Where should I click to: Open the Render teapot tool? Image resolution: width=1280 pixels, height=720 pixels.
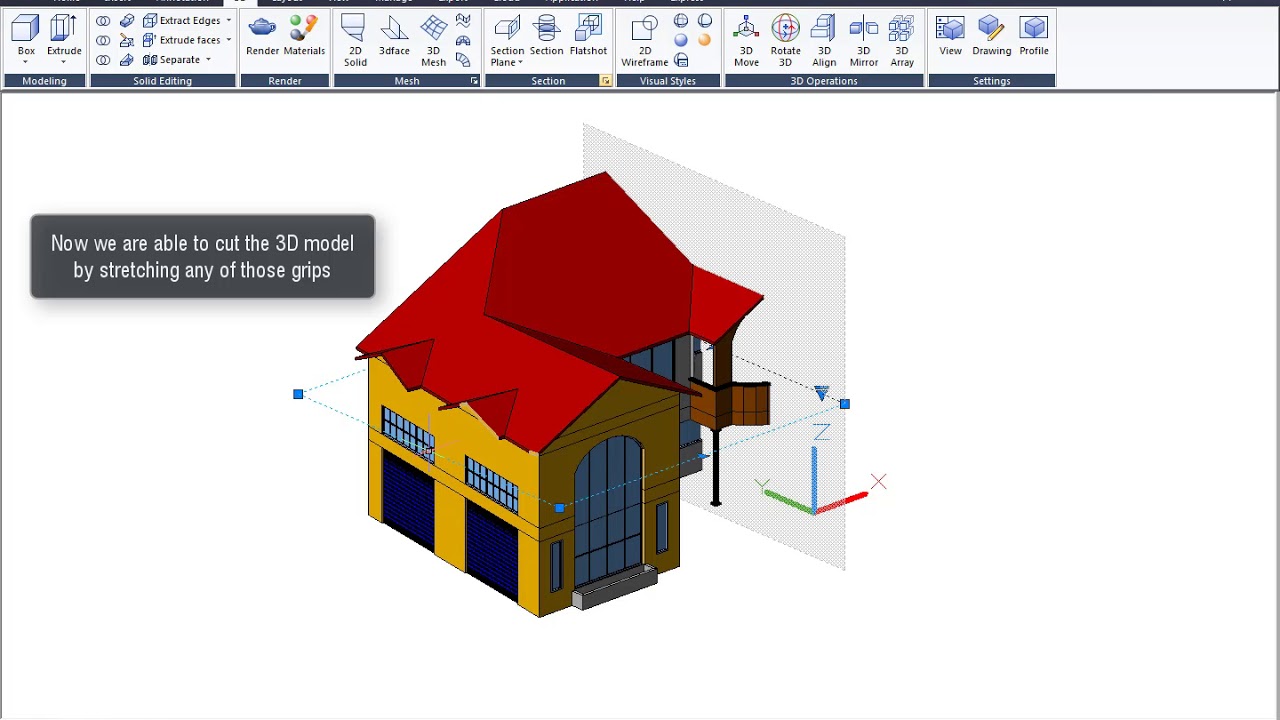point(262,36)
